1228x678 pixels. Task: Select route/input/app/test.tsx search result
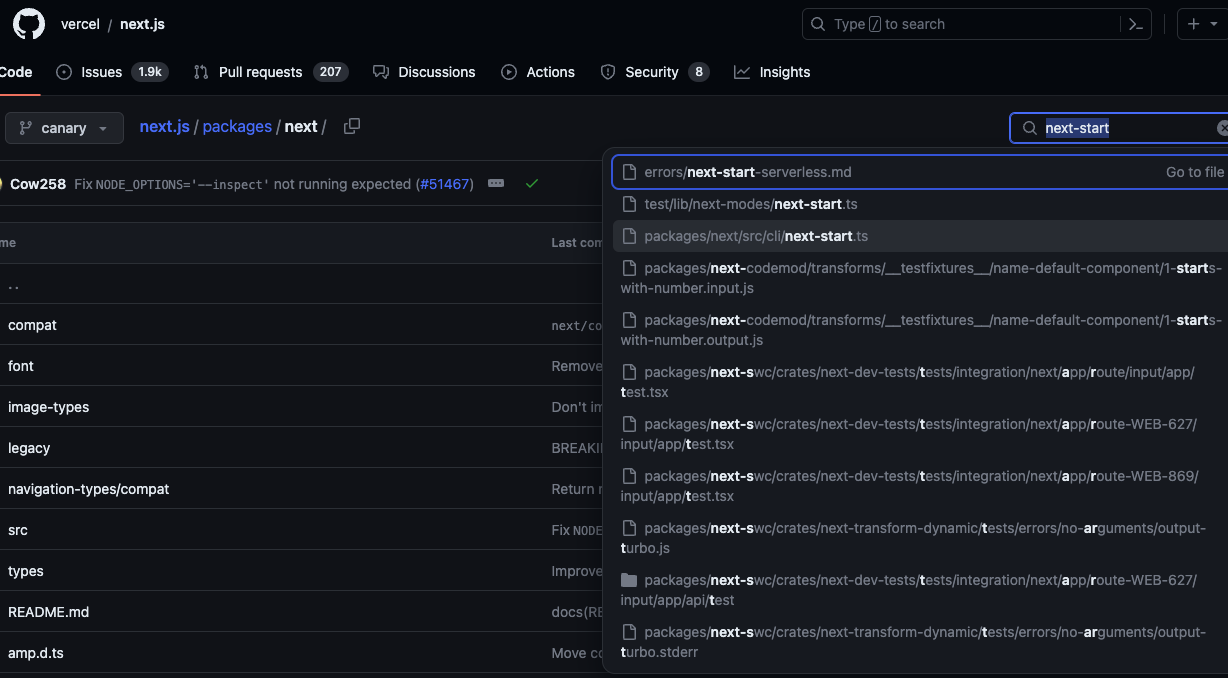point(920,382)
